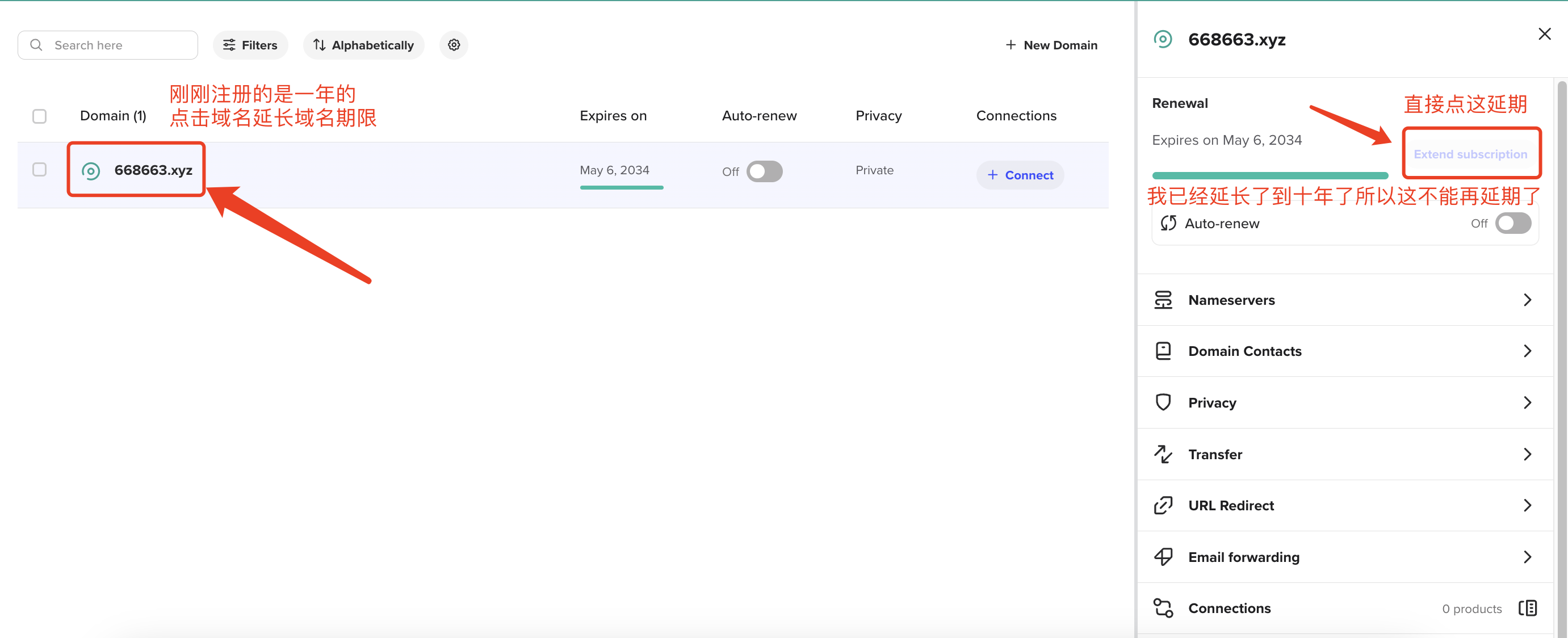Click the gear settings icon near Alphabetically
This screenshot has width=1568, height=638.
[454, 45]
